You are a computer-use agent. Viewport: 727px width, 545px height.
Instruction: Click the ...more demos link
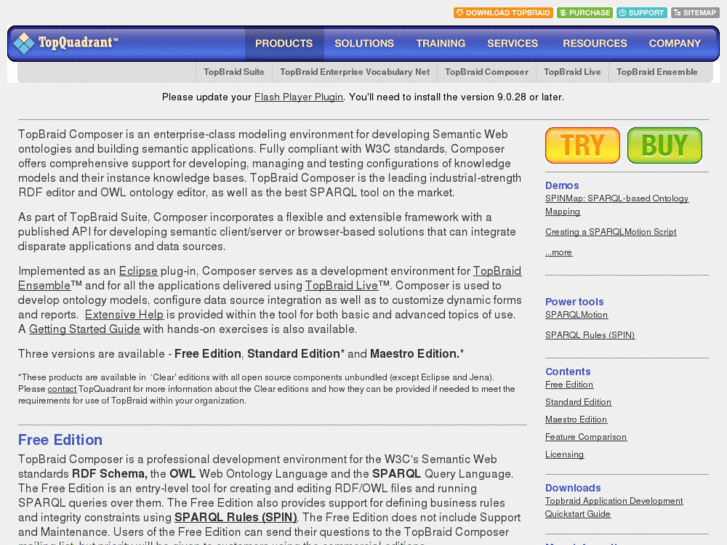[559, 253]
